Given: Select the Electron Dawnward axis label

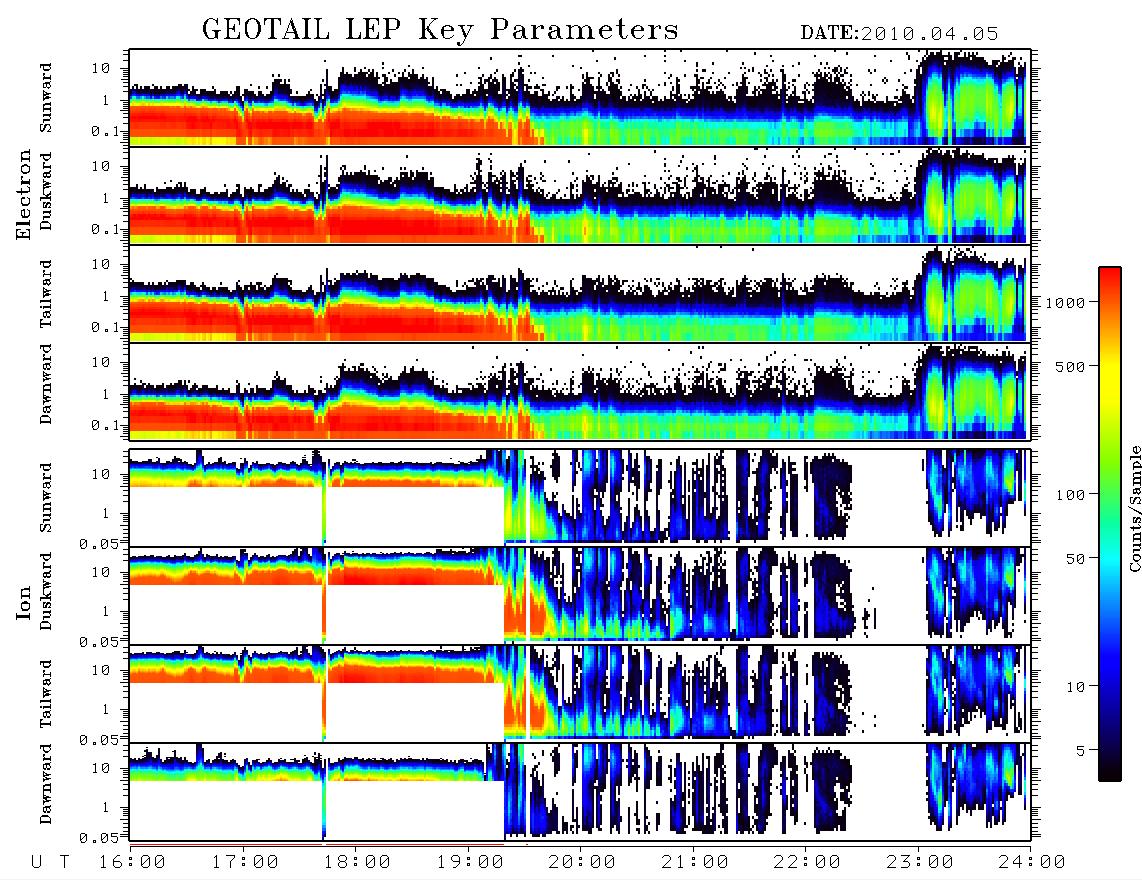Looking at the screenshot, I should coord(46,385).
